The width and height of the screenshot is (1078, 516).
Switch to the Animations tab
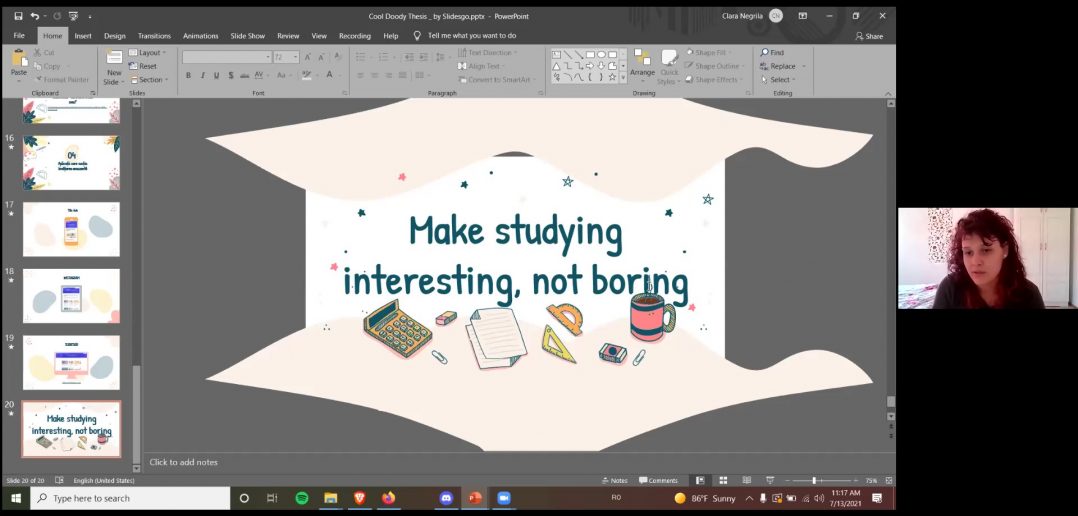click(200, 36)
